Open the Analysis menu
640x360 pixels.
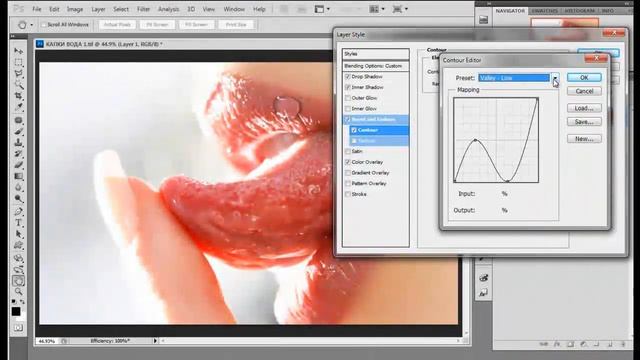coord(168,9)
